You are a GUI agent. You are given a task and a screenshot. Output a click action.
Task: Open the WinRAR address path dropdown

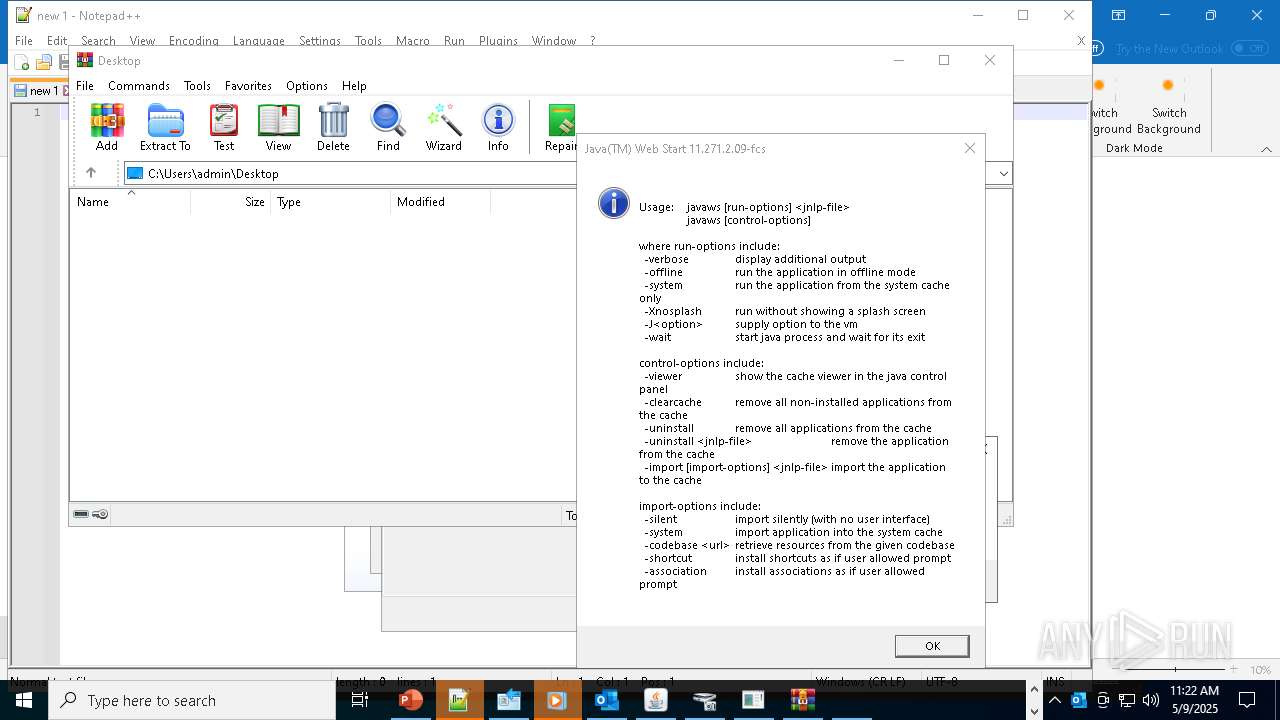point(1003,173)
